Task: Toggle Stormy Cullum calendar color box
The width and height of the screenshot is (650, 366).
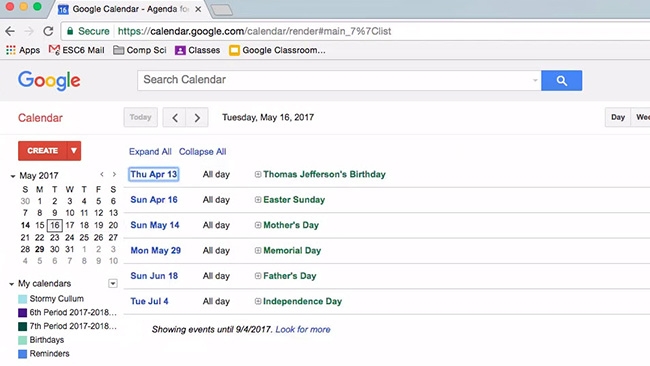Action: (22, 299)
